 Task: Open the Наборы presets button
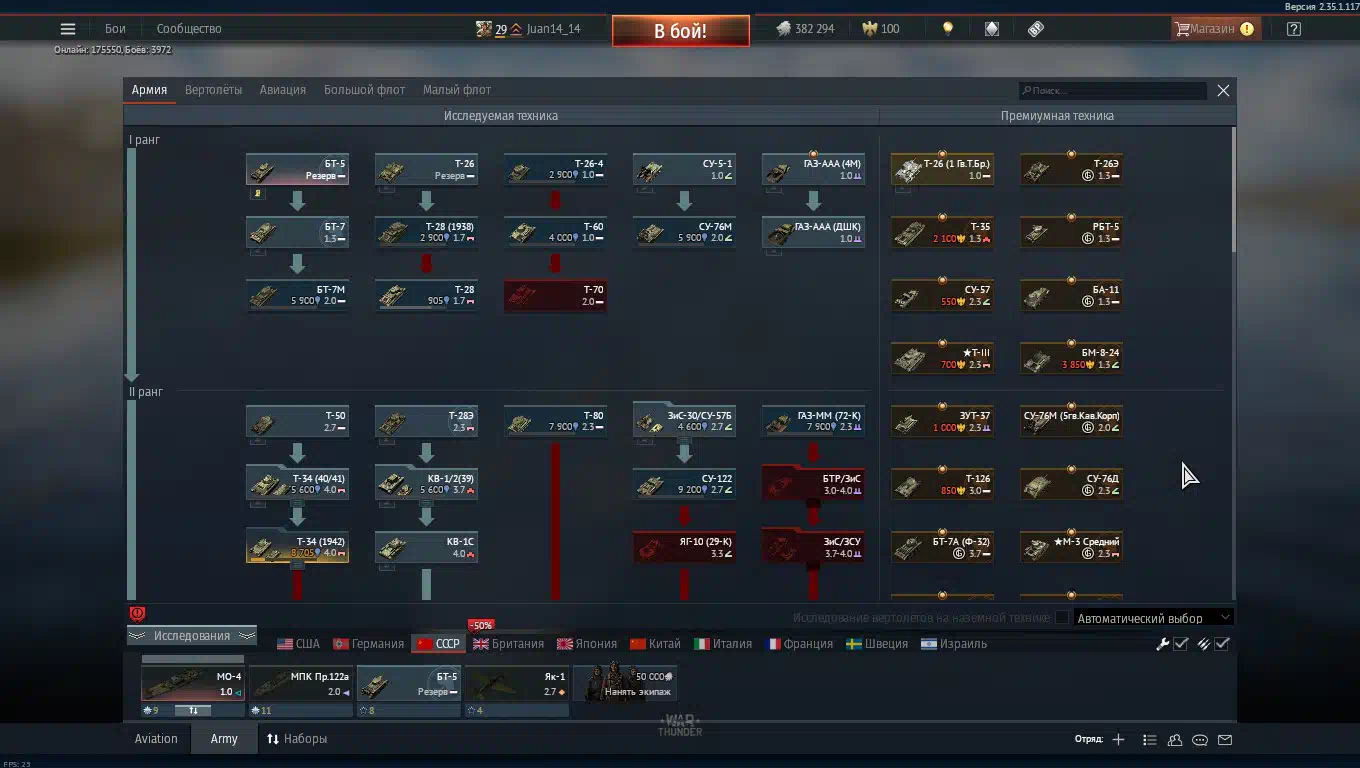click(297, 739)
